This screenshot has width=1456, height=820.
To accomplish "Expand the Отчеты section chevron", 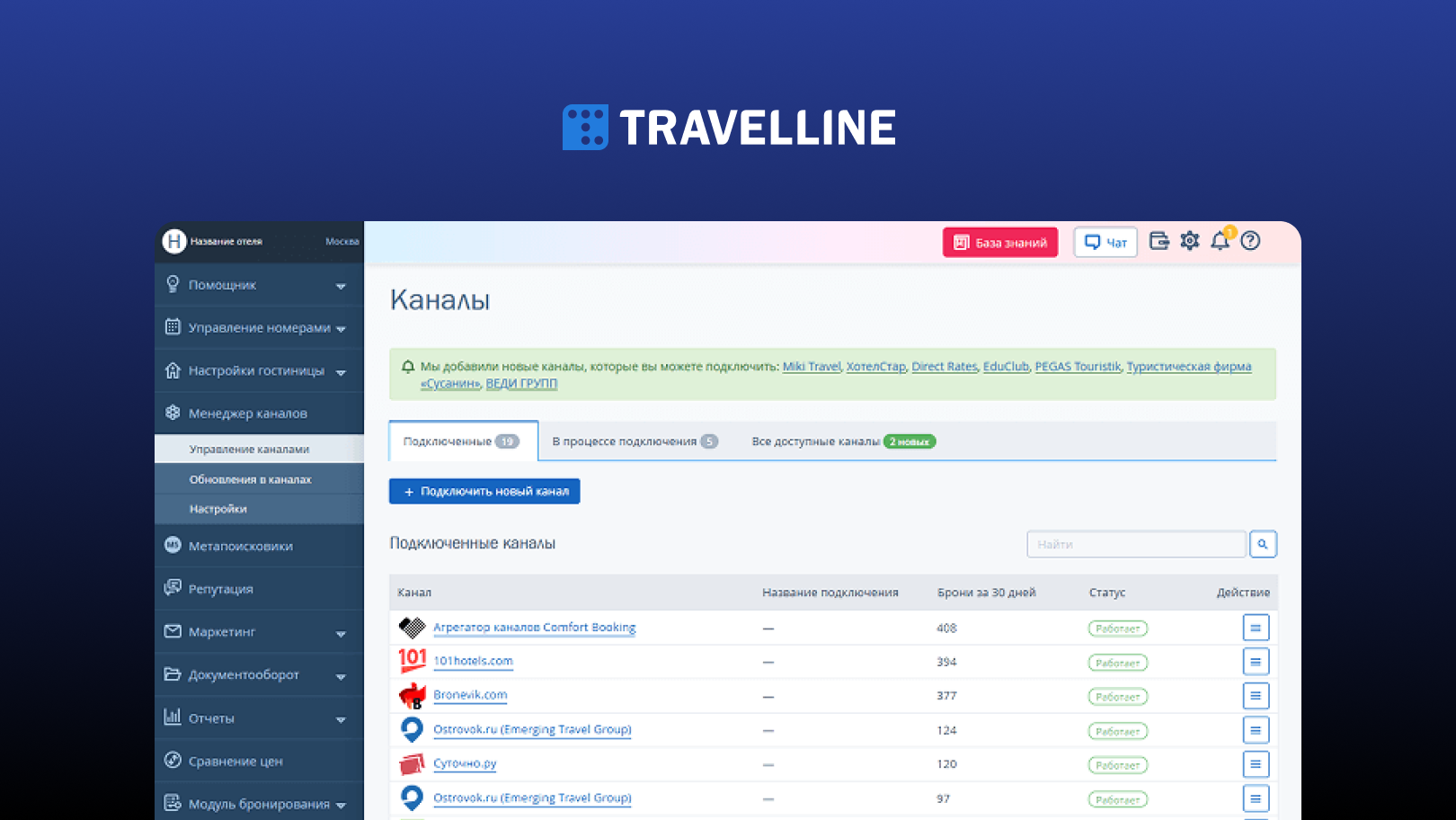I will pos(341,718).
